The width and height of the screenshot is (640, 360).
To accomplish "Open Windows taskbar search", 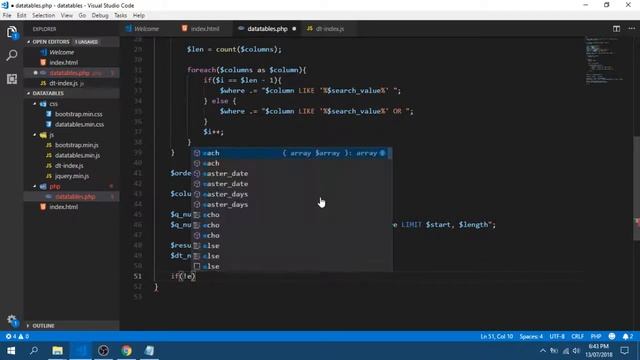I will click(x=34, y=351).
